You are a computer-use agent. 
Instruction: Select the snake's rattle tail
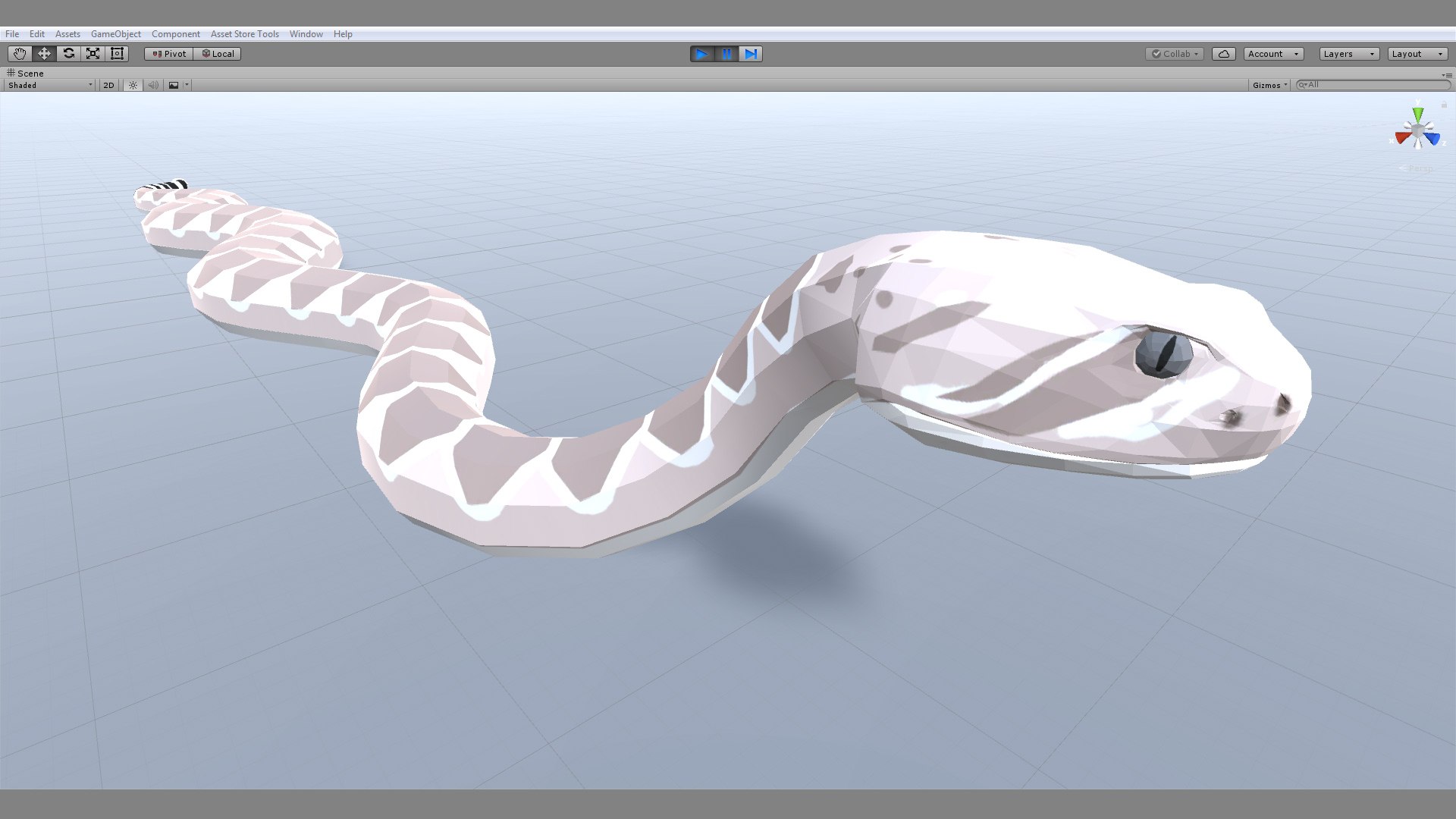pos(168,185)
